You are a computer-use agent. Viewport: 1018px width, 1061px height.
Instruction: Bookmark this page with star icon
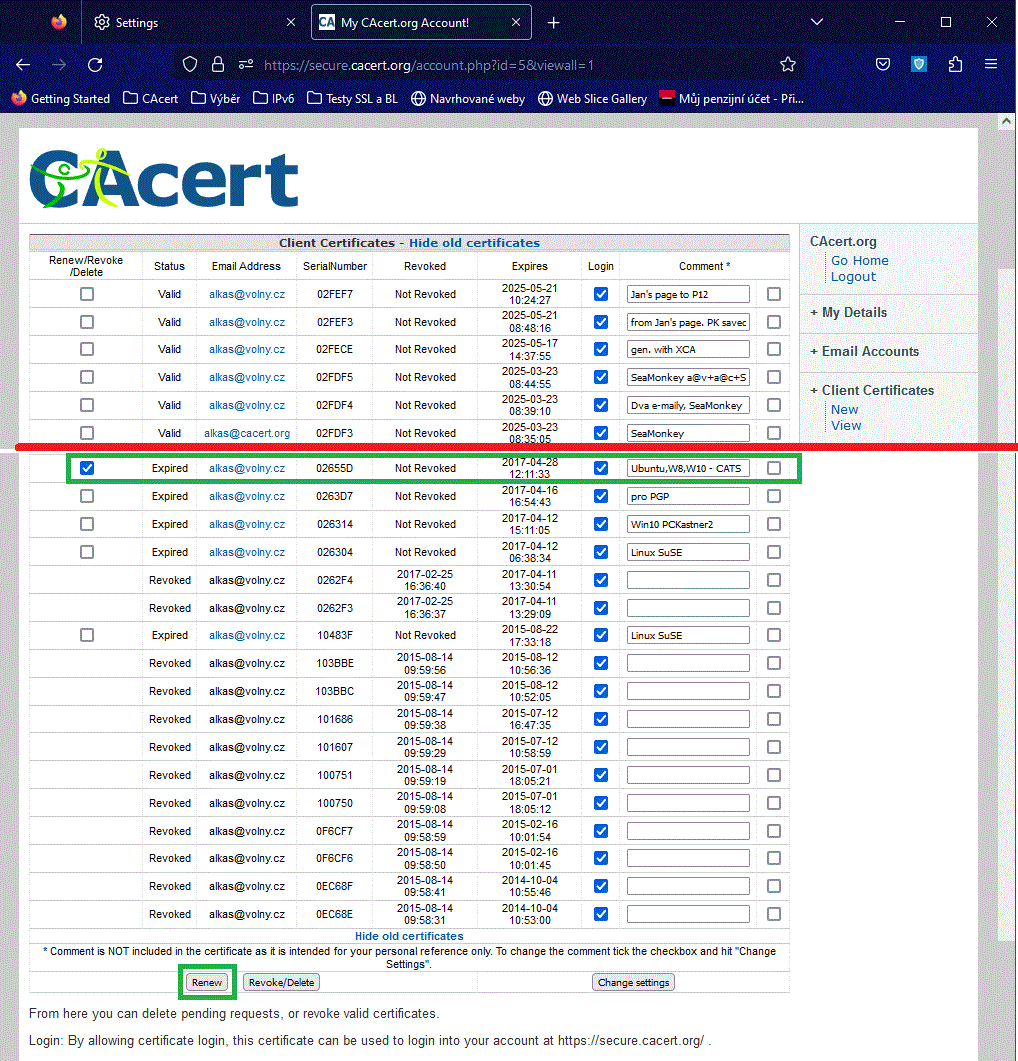[788, 64]
